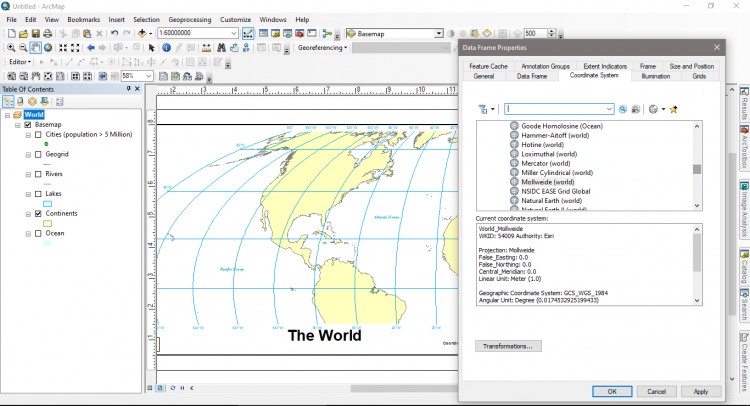Open the Editor dropdown menu
Screen dimensions: 750x406
tap(20, 62)
